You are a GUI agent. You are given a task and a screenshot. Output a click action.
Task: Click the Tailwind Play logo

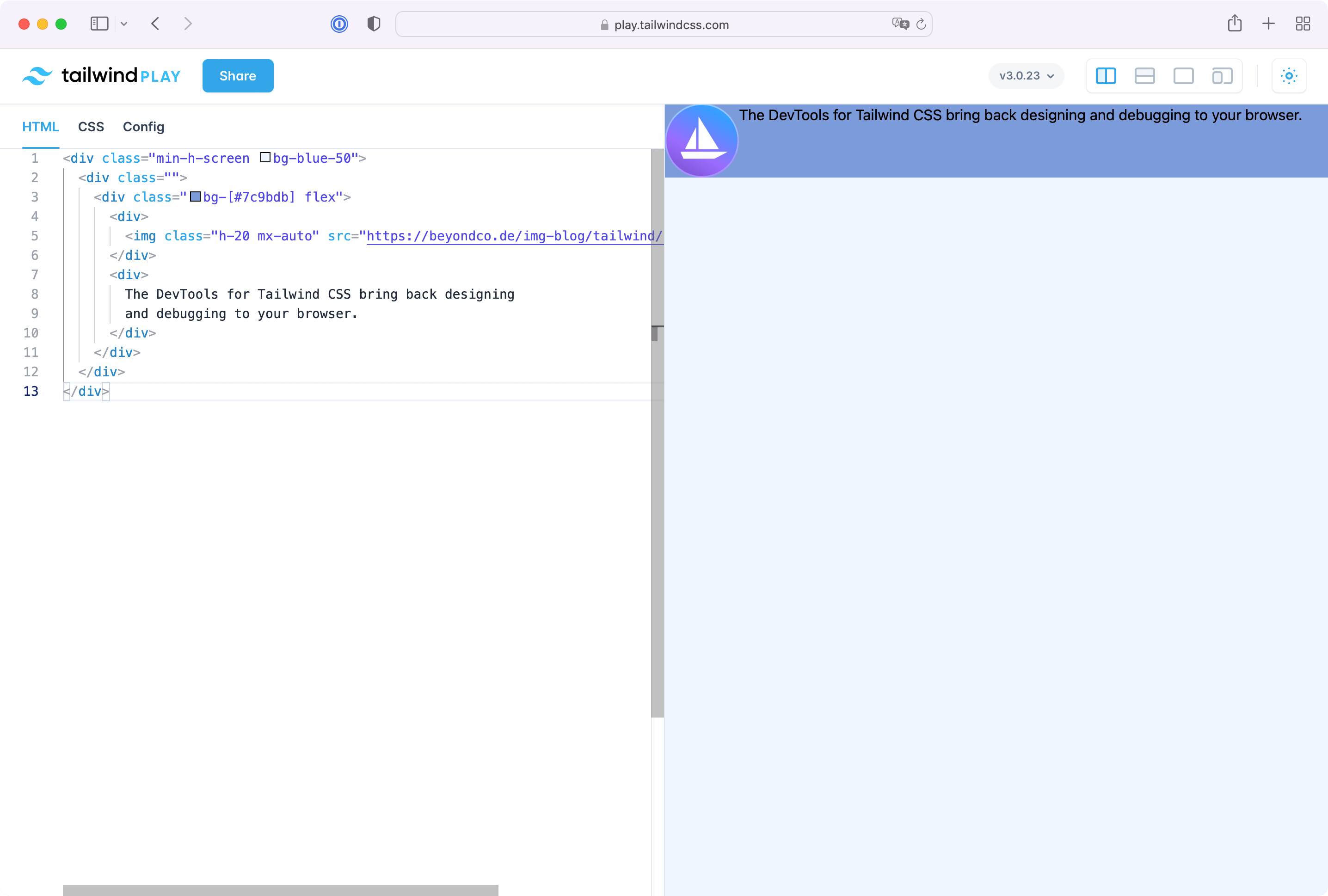click(102, 75)
